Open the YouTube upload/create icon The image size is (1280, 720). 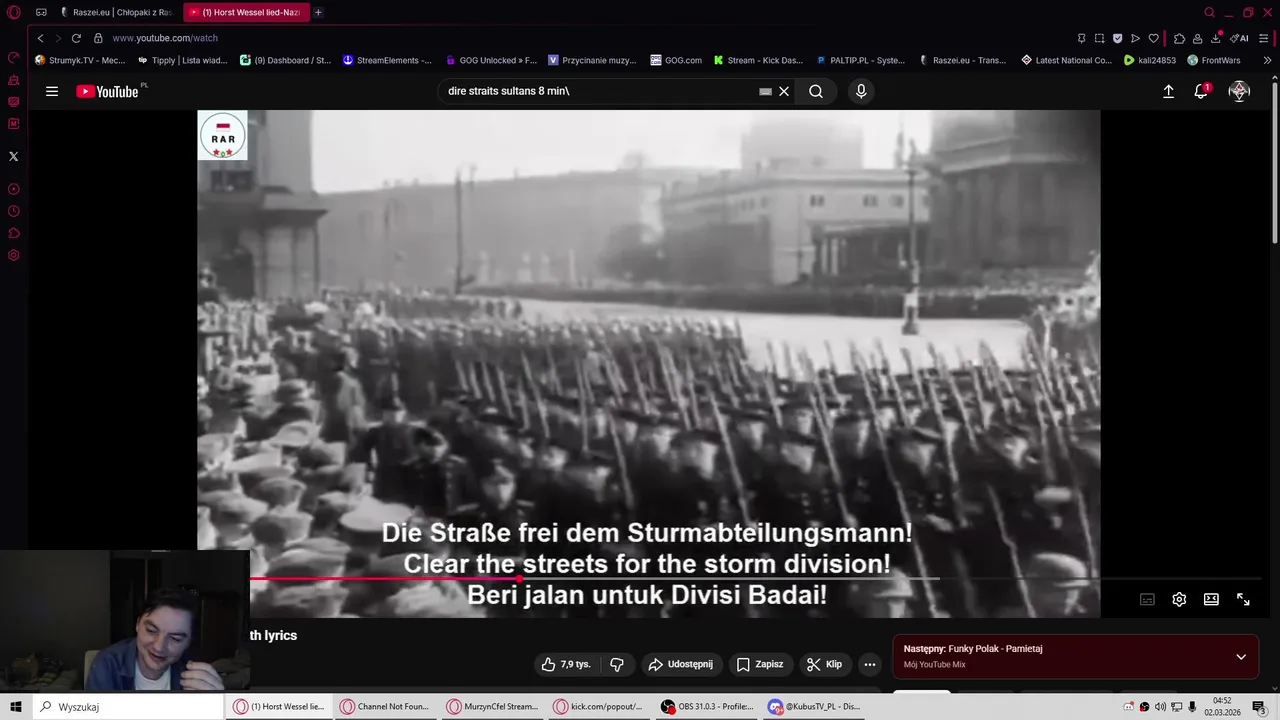pyautogui.click(x=1168, y=91)
